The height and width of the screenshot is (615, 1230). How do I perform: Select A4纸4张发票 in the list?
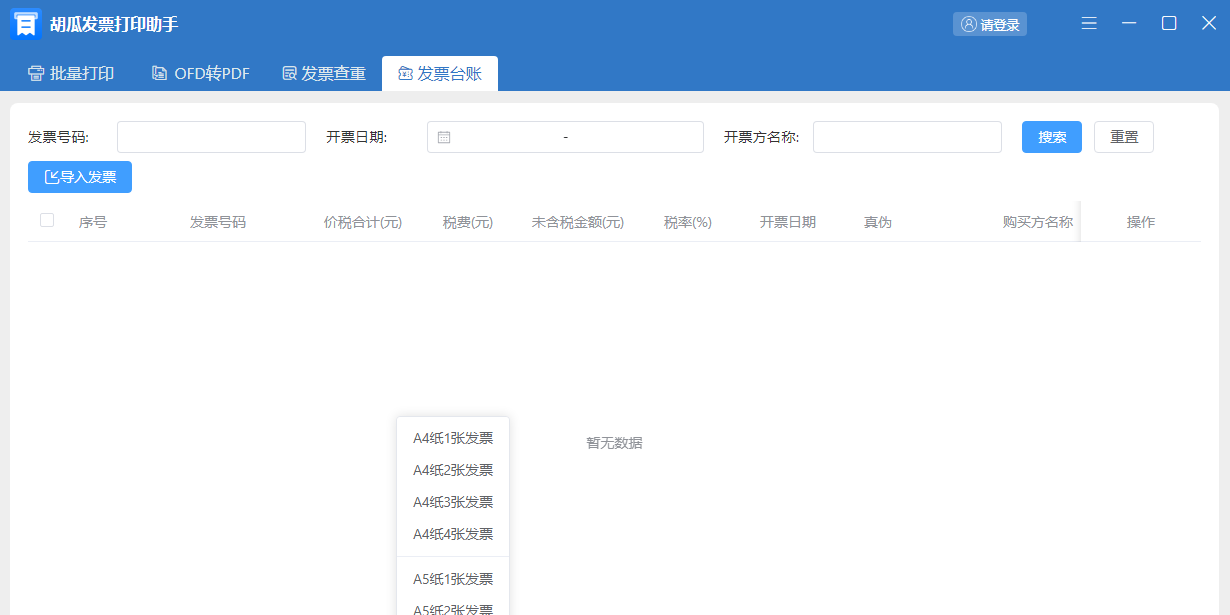[x=453, y=534]
